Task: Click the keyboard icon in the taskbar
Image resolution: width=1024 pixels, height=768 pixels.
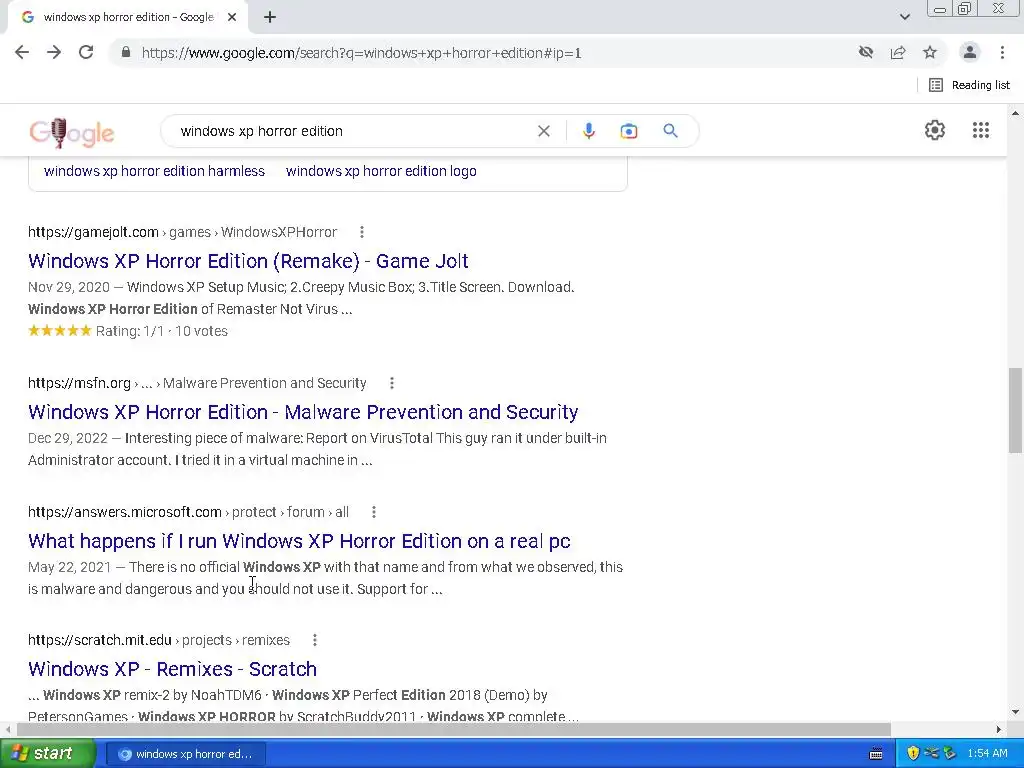Action: click(x=876, y=754)
